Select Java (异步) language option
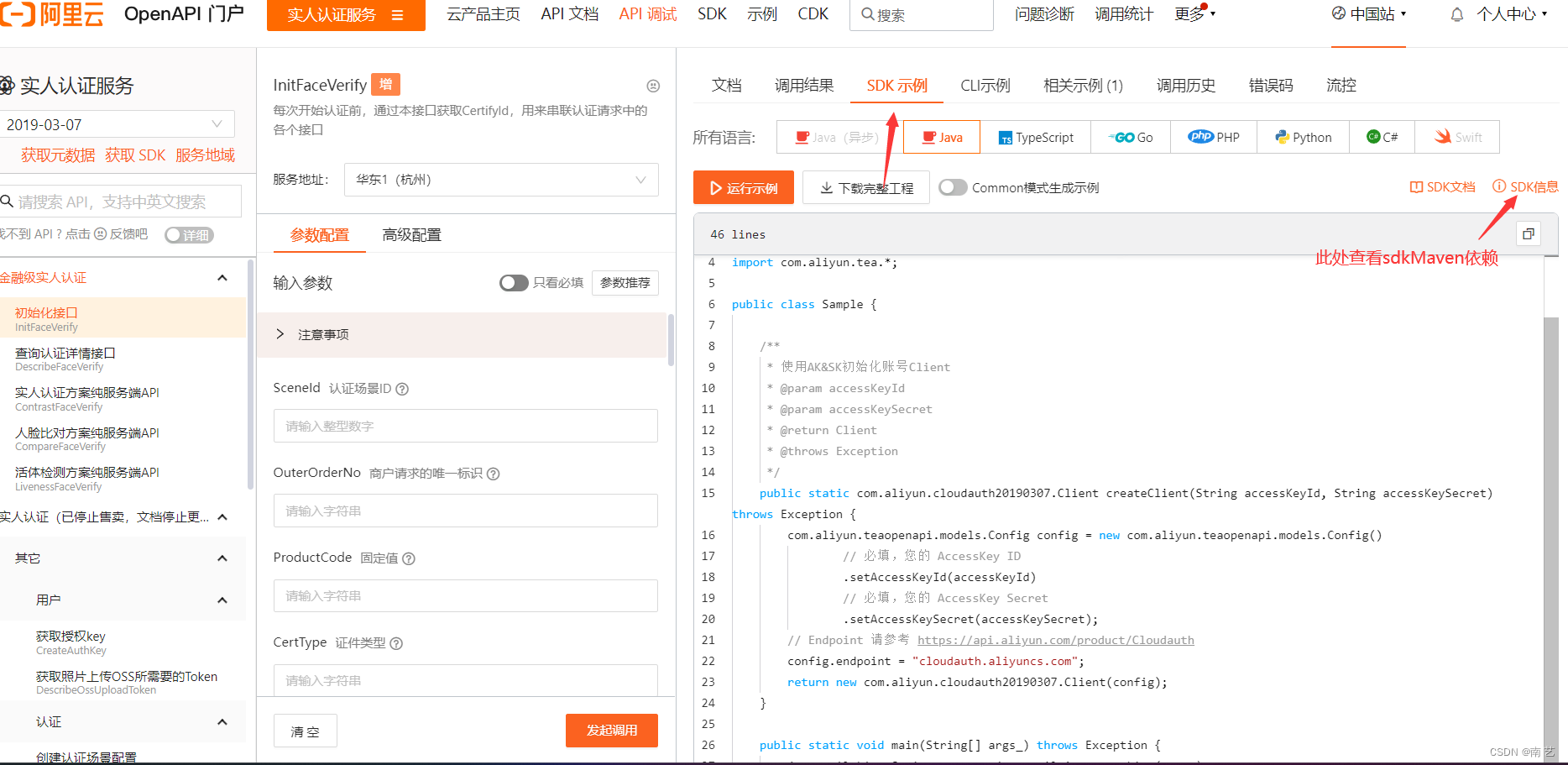This screenshot has height=765, width=1568. (x=839, y=137)
